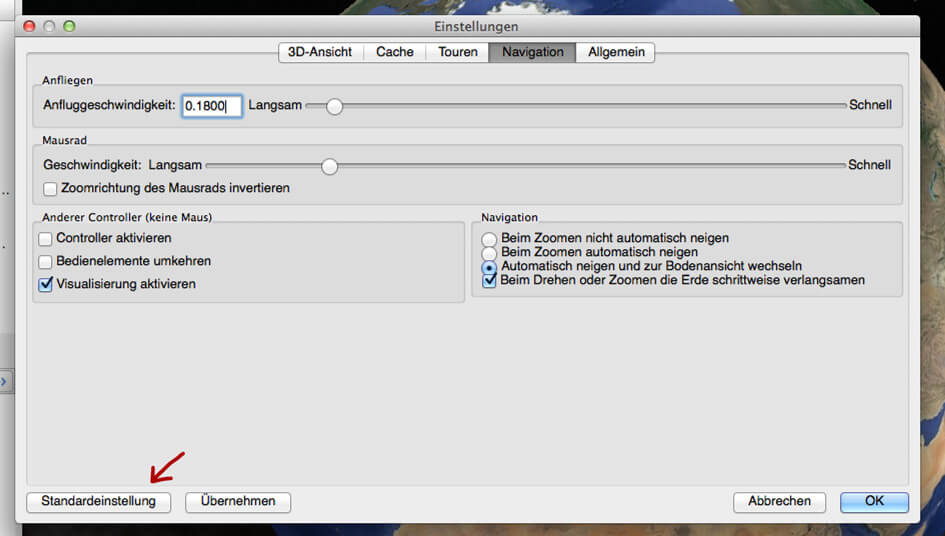
Task: Check Controller aktivieren
Action: tap(45, 239)
